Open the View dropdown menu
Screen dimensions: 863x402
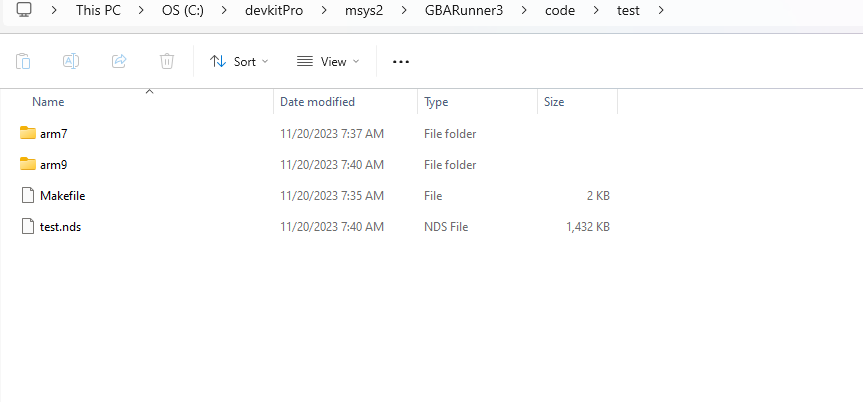[x=327, y=62]
